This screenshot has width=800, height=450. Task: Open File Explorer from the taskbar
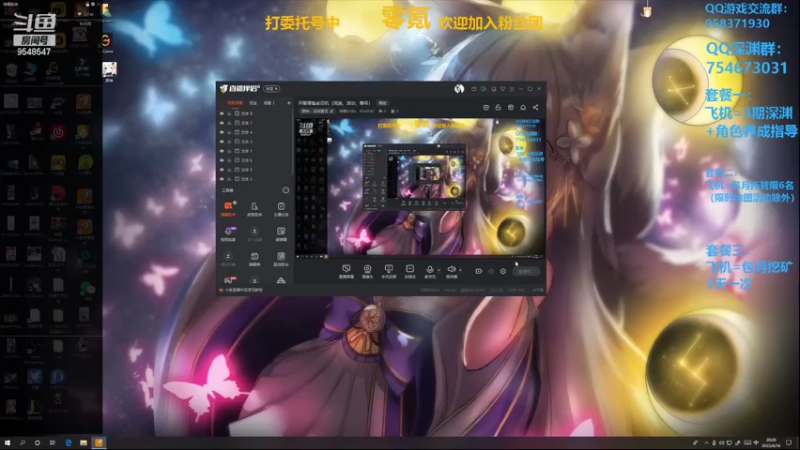(83, 443)
